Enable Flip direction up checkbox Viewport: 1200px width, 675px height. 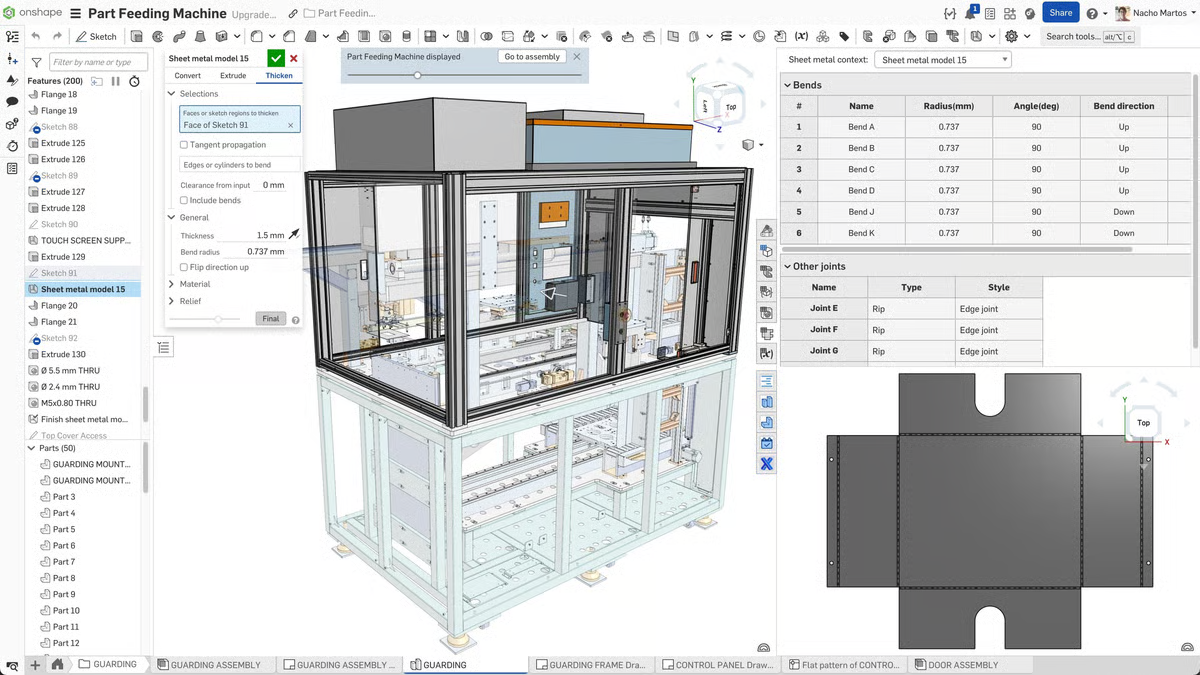click(184, 268)
